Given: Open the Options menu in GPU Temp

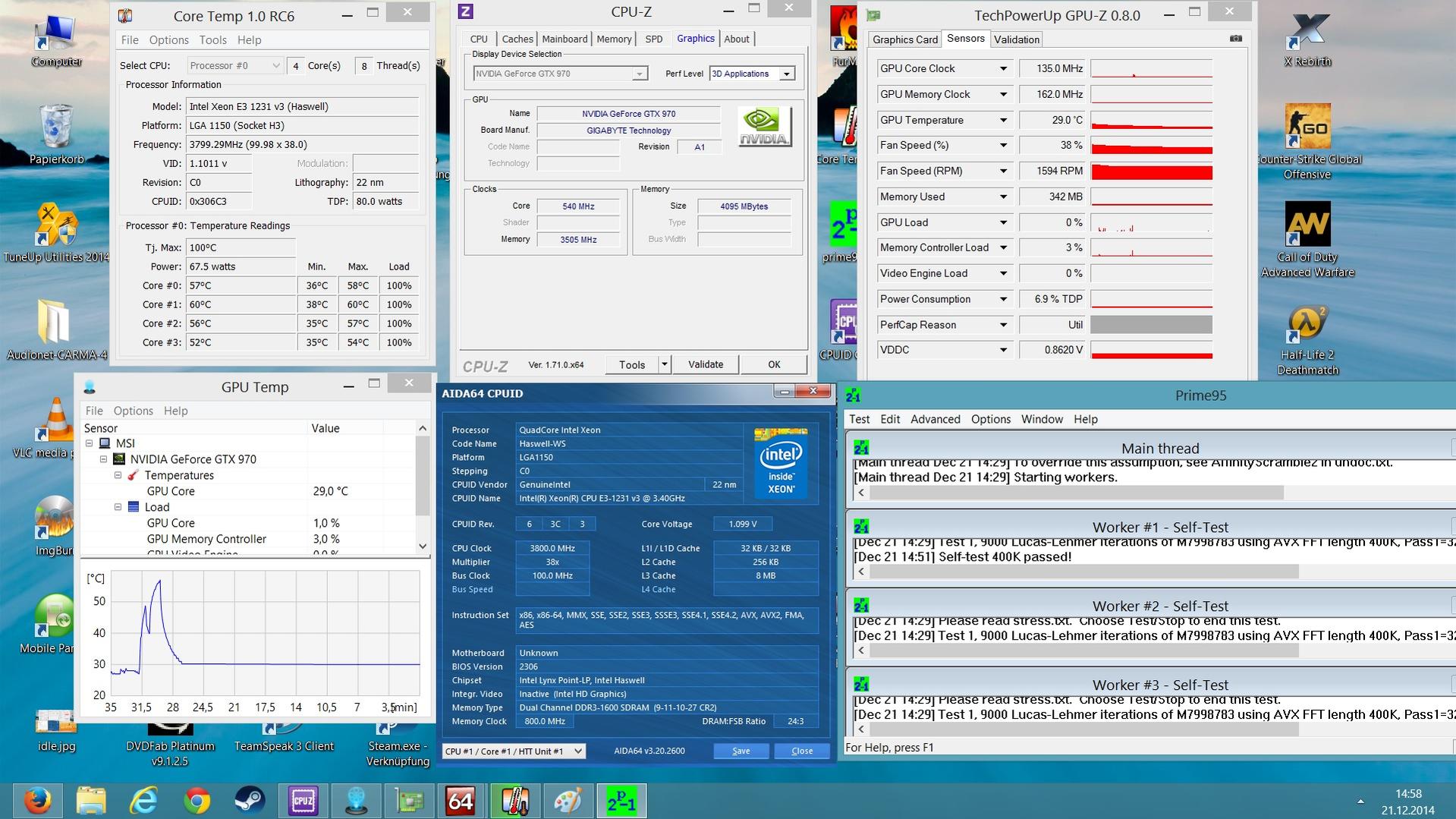Looking at the screenshot, I should pos(134,411).
